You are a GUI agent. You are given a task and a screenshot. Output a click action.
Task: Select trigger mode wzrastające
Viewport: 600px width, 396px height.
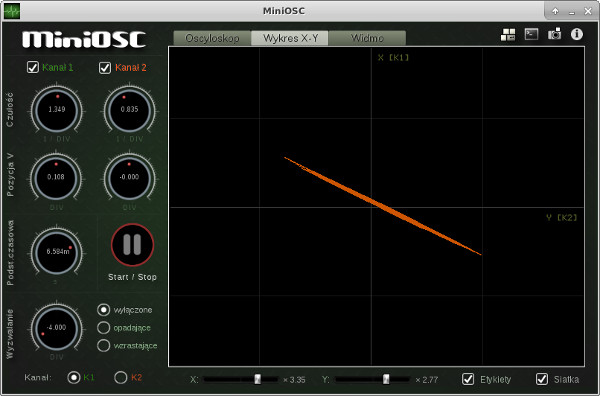point(103,345)
